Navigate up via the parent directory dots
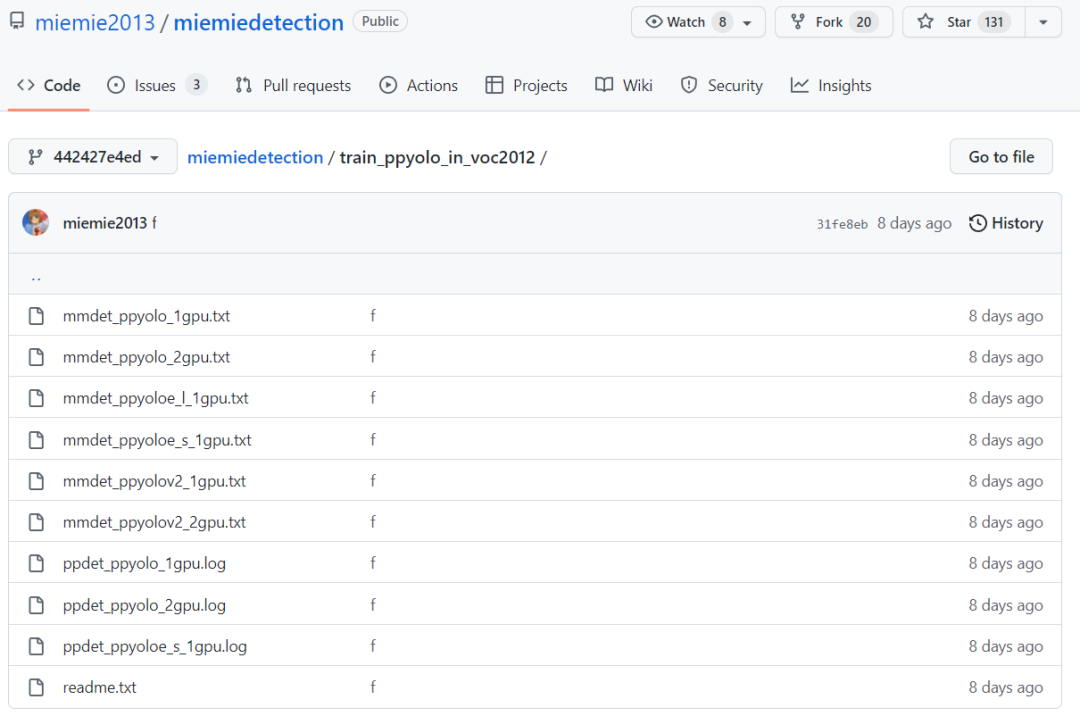Image resolution: width=1080 pixels, height=716 pixels. point(36,277)
